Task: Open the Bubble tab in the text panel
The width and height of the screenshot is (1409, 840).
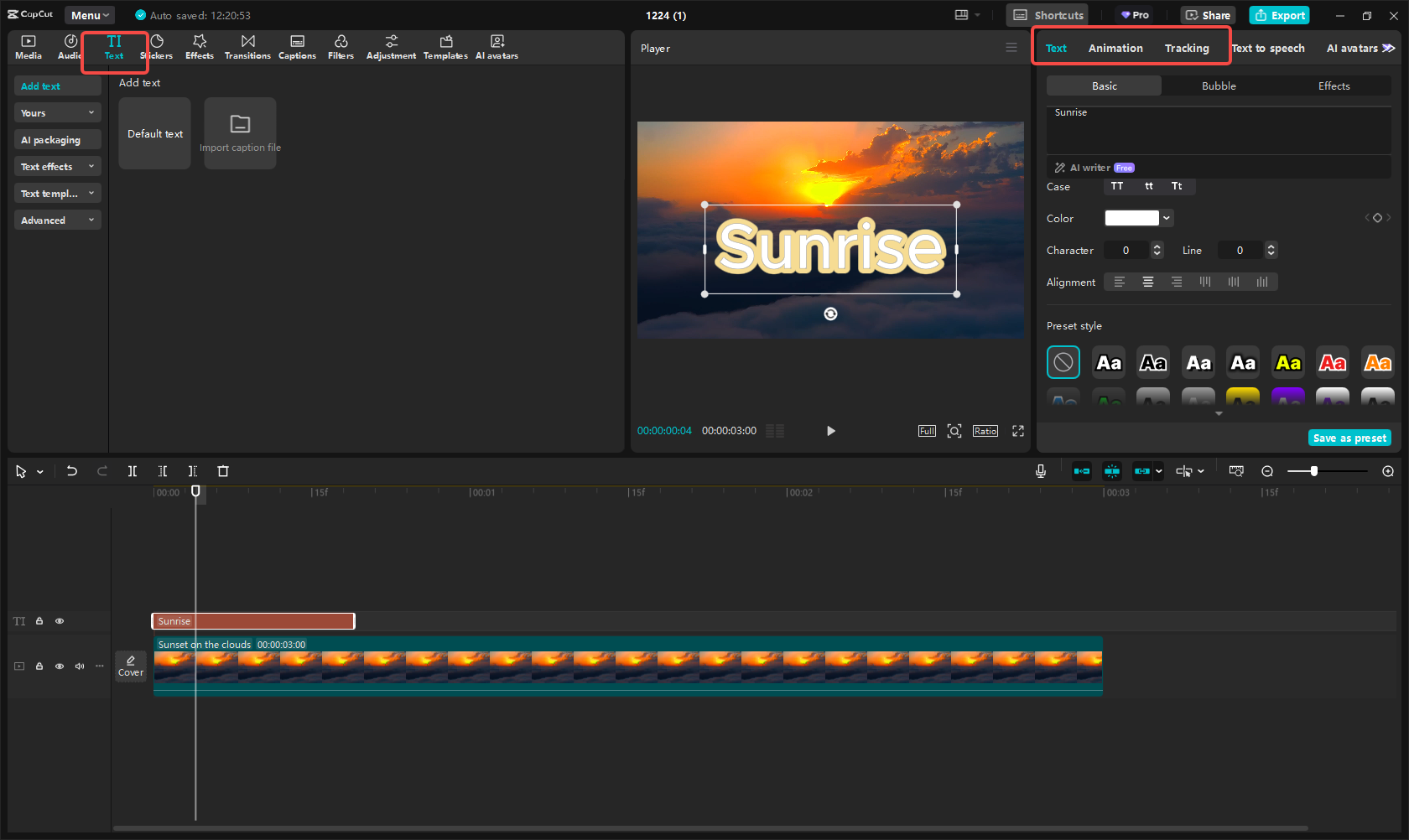Action: pos(1218,86)
